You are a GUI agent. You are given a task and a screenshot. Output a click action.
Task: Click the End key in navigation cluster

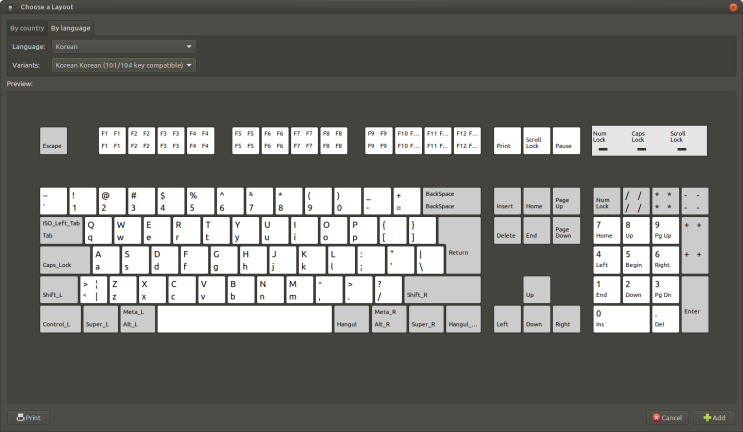[x=536, y=230]
